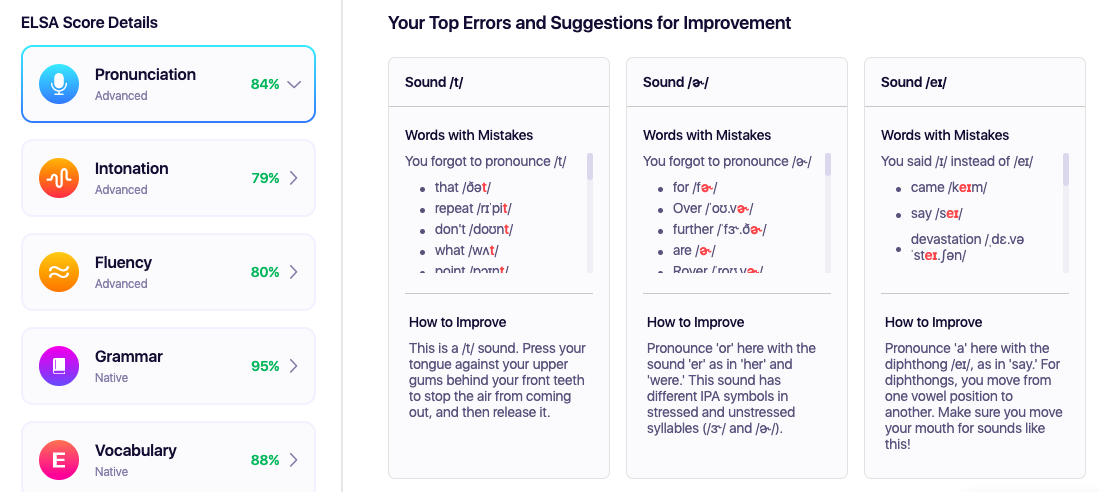
Task: Collapse the Pronunciation score chevron
Action: [x=294, y=85]
